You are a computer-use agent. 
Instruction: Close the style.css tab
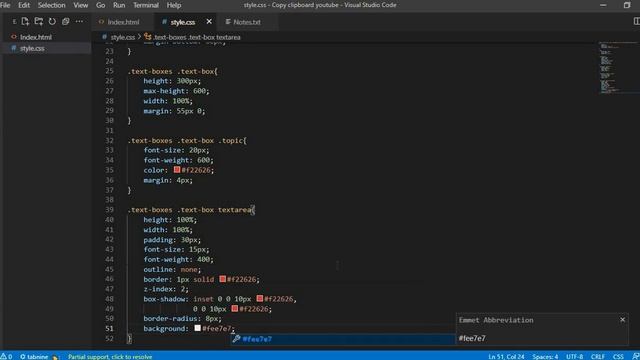click(209, 21)
